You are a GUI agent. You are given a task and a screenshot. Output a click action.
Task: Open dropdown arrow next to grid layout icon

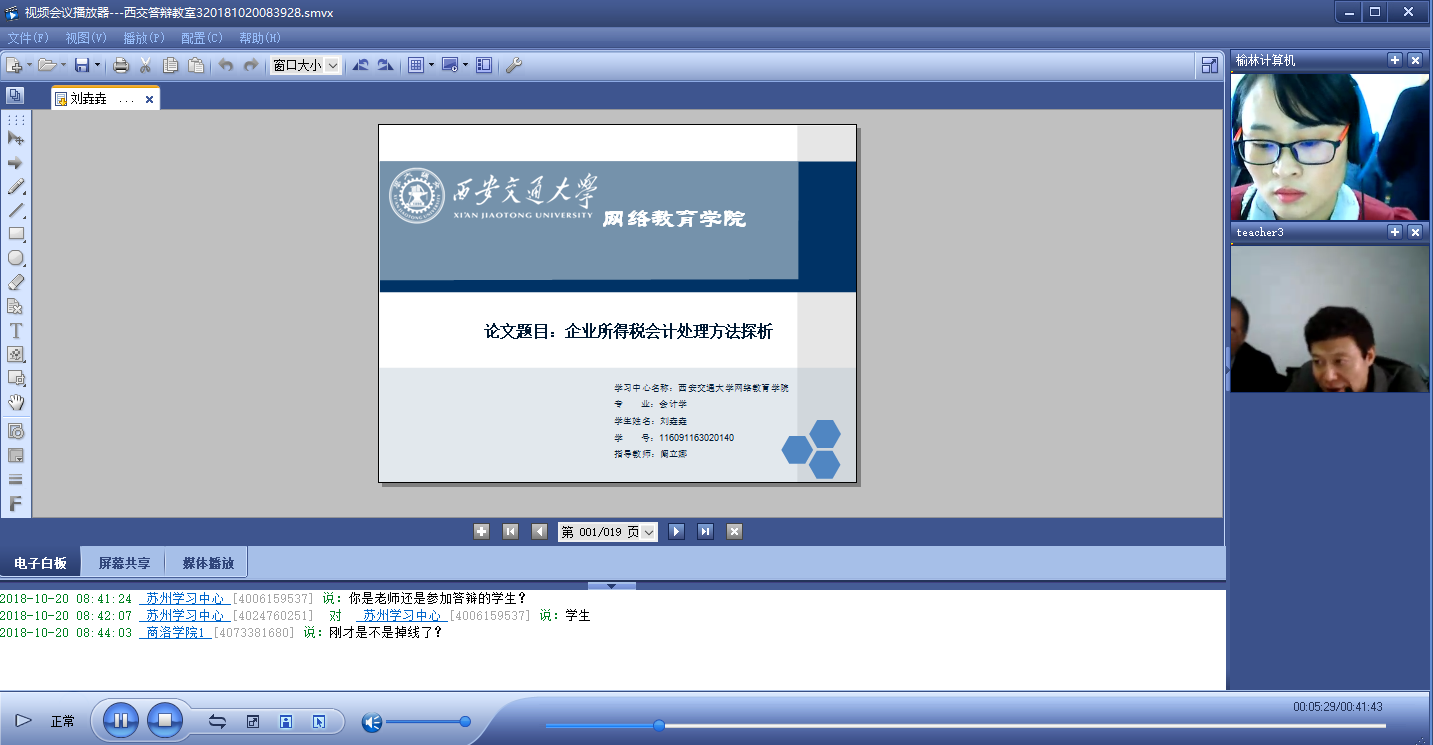tap(432, 65)
